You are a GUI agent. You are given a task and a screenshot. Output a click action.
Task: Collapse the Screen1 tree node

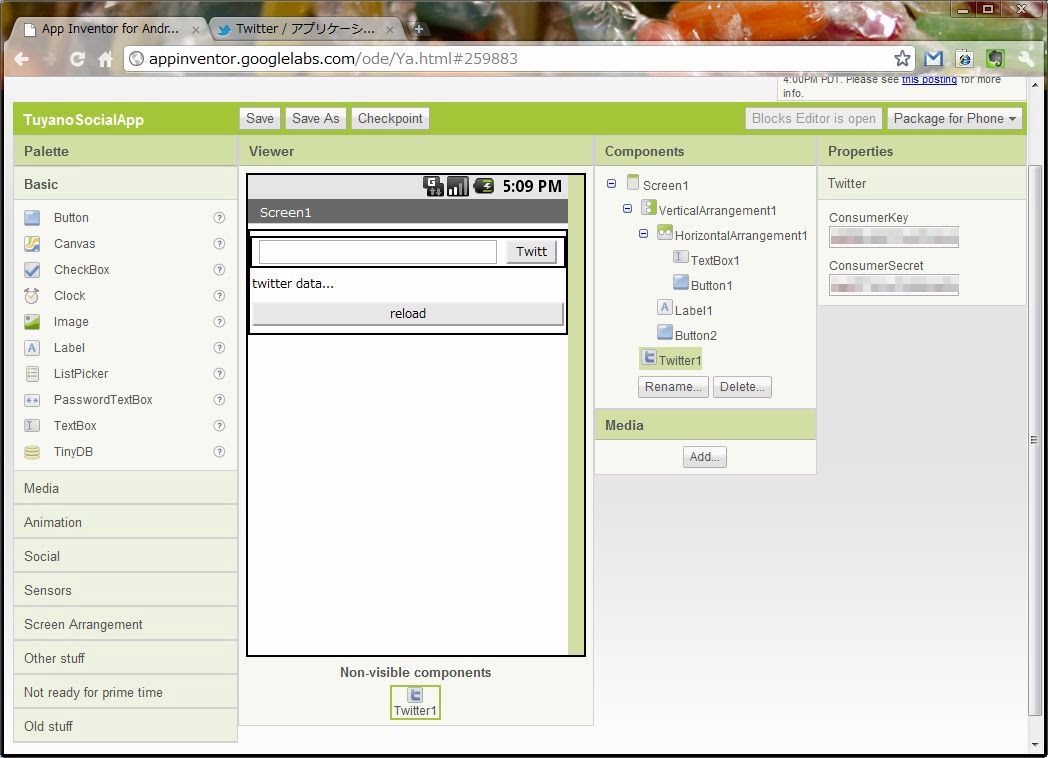tap(611, 184)
